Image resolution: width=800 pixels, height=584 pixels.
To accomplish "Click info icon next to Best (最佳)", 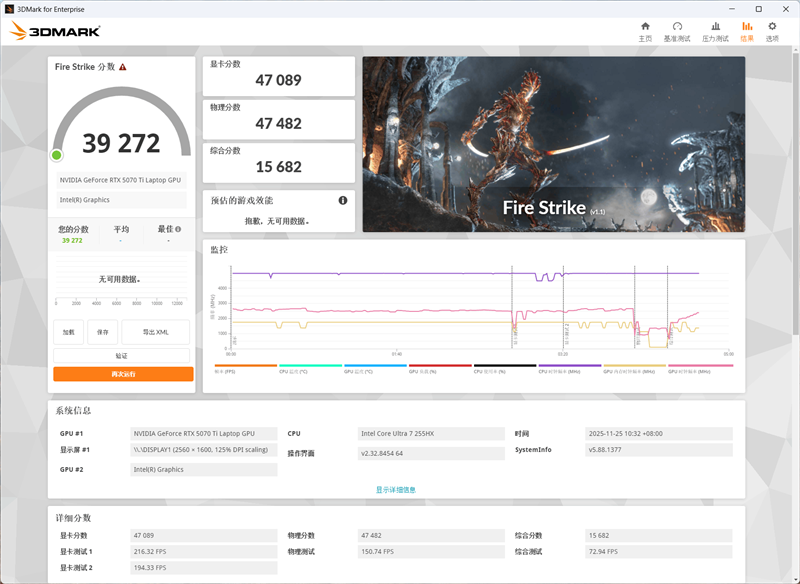I will tap(178, 229).
